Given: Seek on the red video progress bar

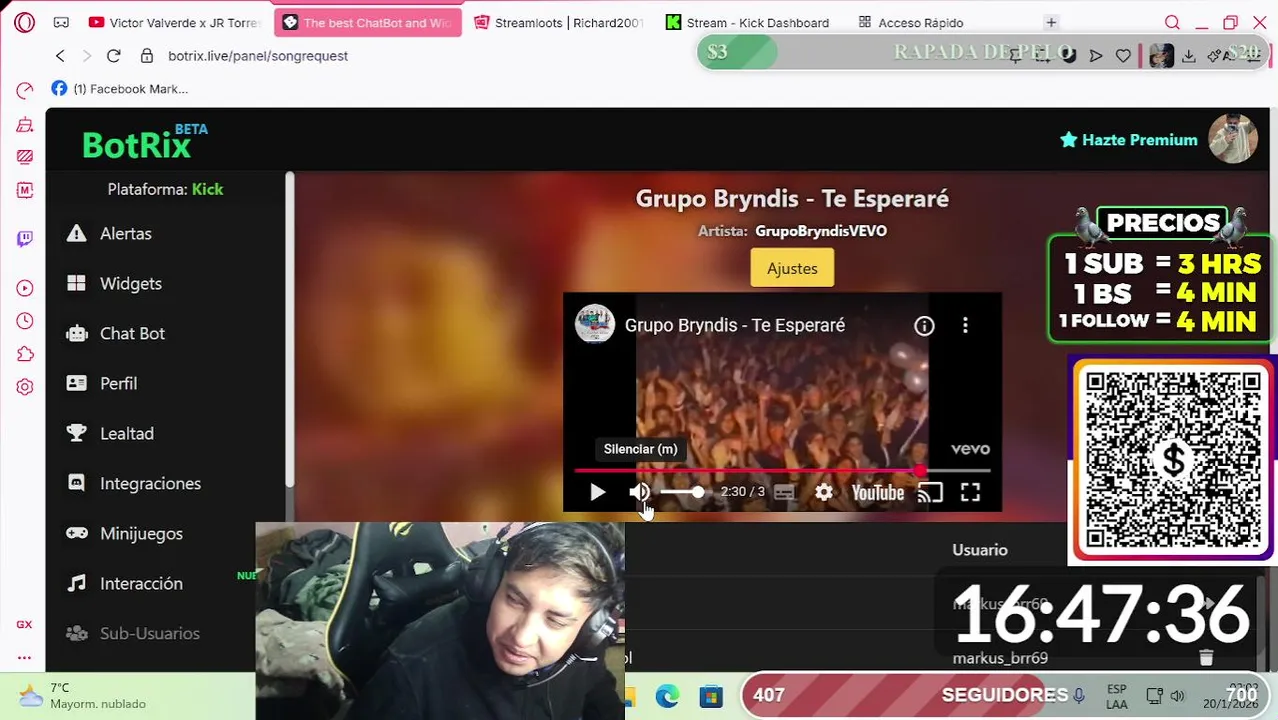Looking at the screenshot, I should tap(782, 470).
